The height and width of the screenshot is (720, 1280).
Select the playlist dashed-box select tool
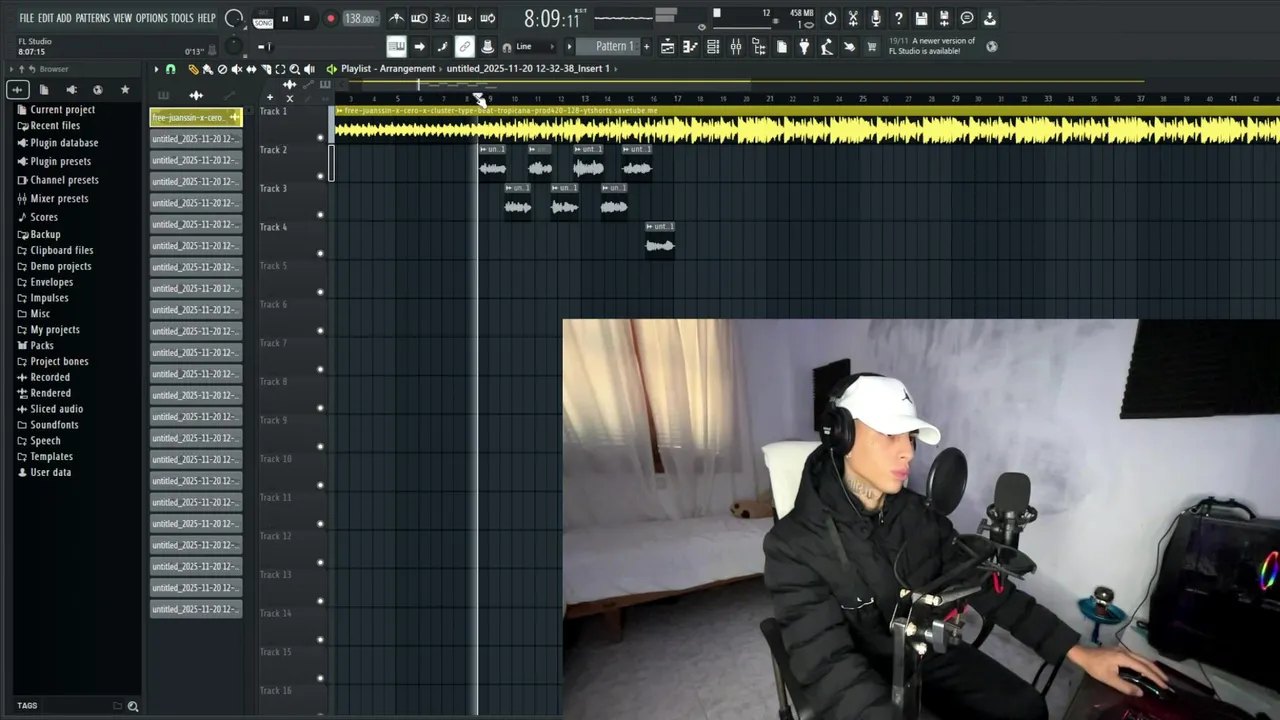[x=280, y=69]
